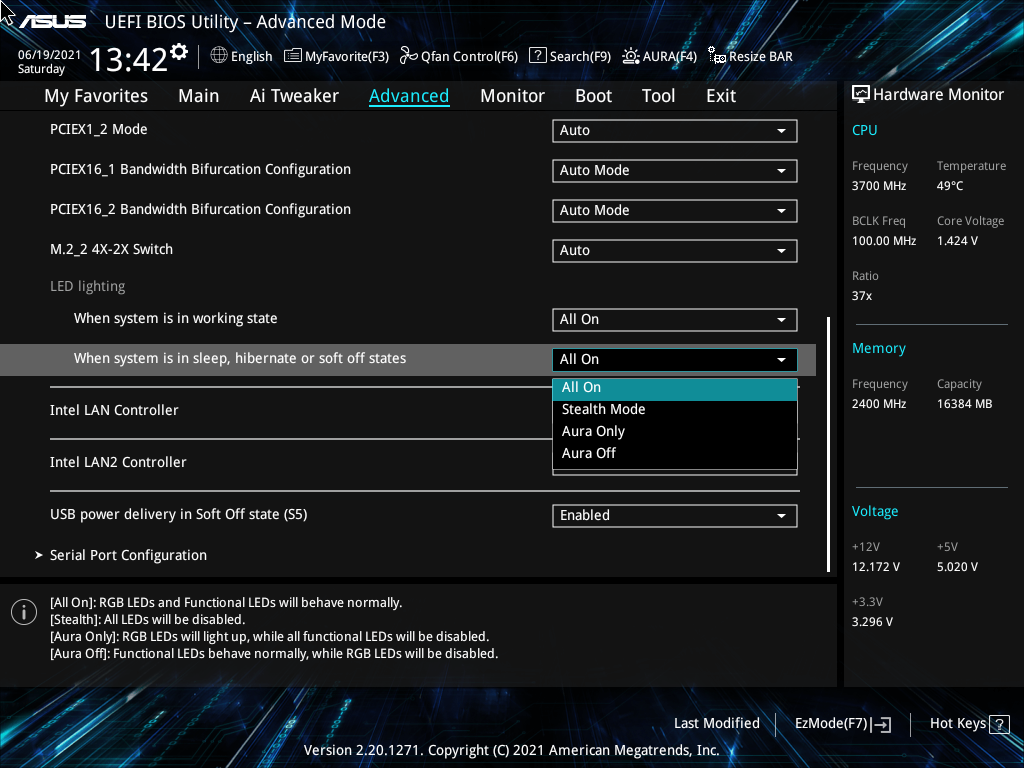Expand Serial Port Configuration
The height and width of the screenshot is (768, 1024).
[x=128, y=555]
